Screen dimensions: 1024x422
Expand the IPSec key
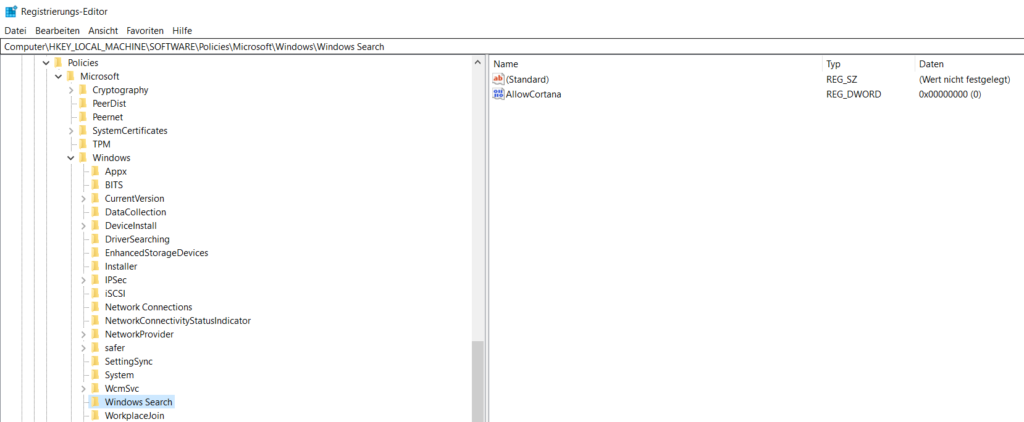[83, 280]
